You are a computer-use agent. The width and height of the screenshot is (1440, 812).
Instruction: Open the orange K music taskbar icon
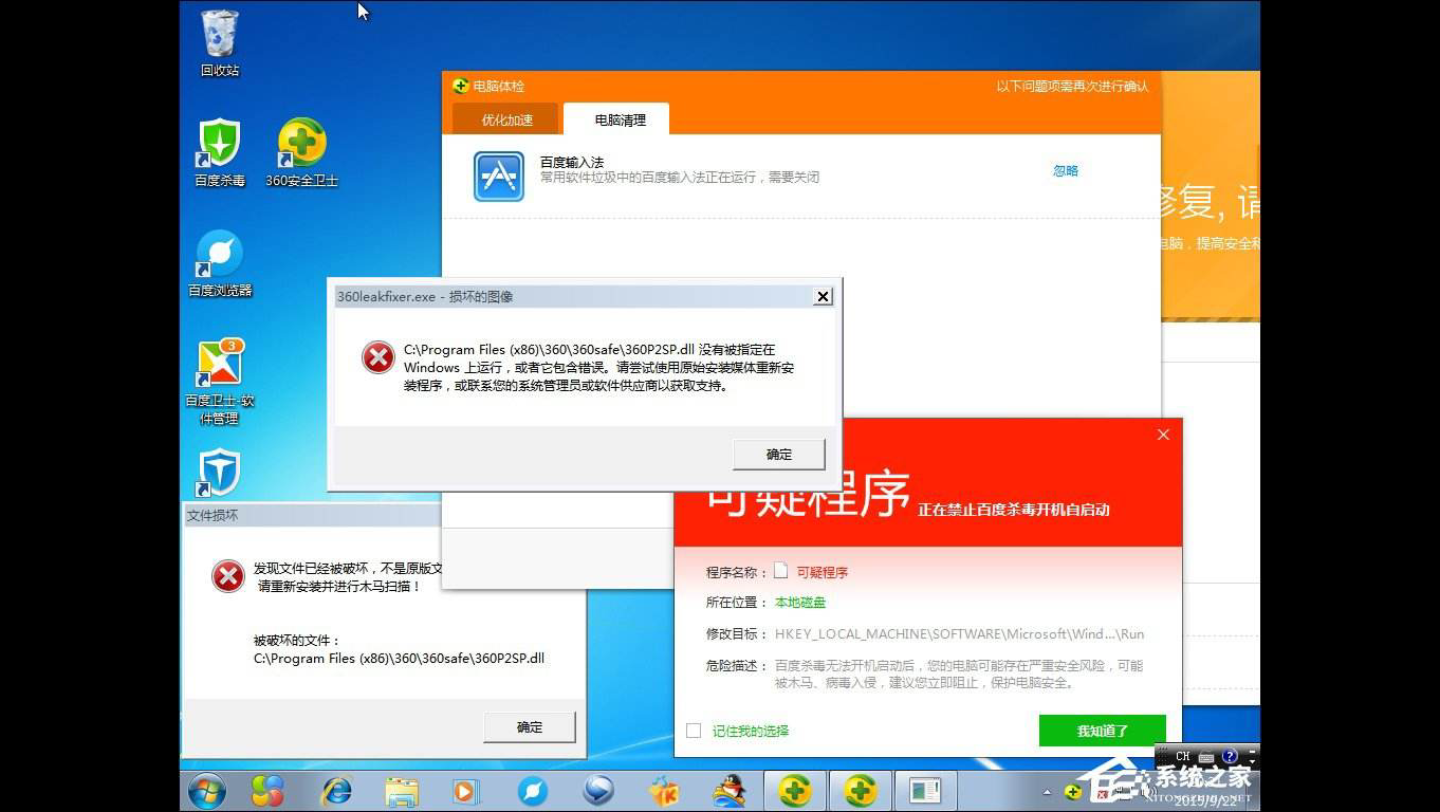click(664, 791)
